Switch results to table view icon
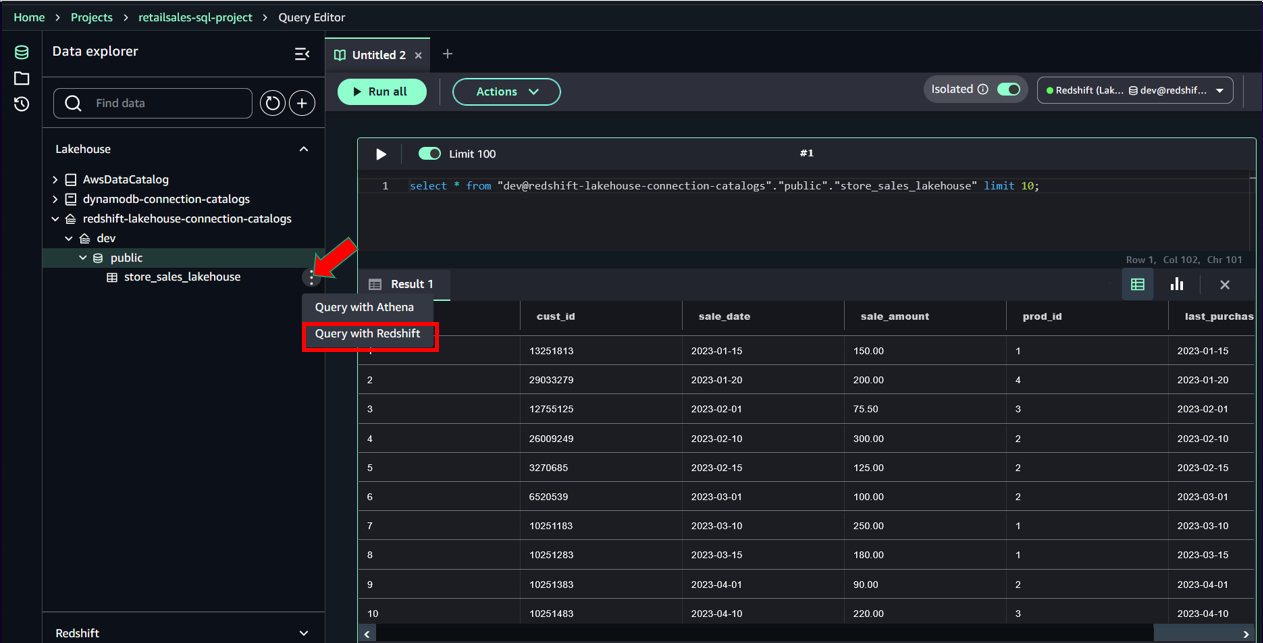The width and height of the screenshot is (1263, 643). point(1138,285)
